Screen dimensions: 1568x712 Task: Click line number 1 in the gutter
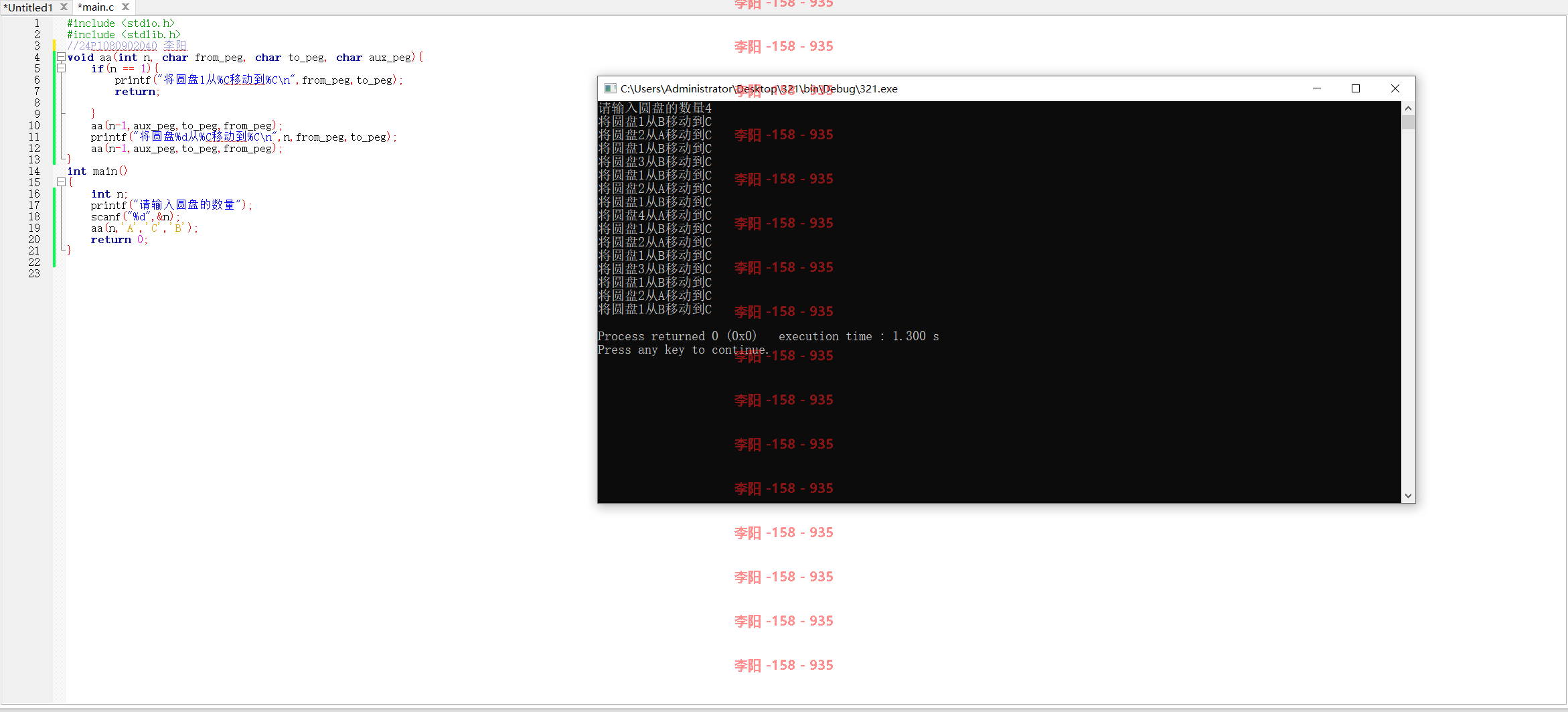click(37, 23)
